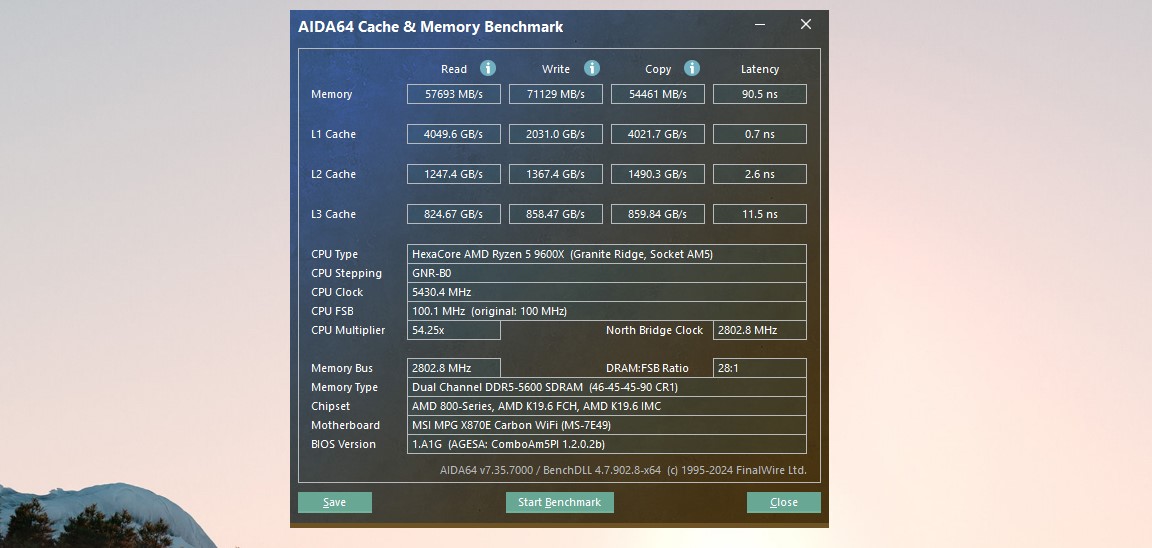Screen dimensions: 1152x548
Task: Click the CPU Type field Ryzen 5 9600X
Action: [606, 254]
